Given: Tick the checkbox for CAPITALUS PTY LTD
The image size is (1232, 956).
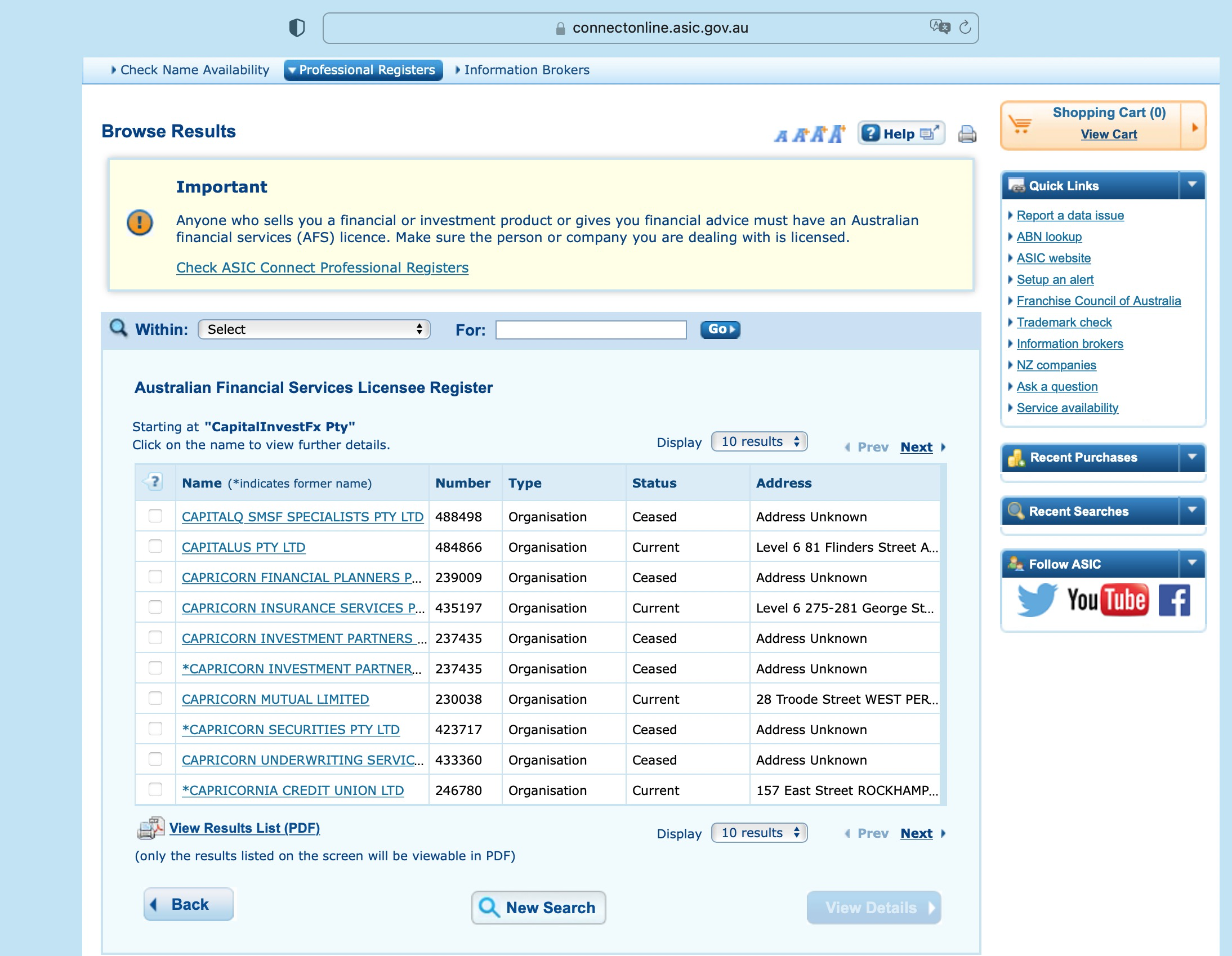Looking at the screenshot, I should [155, 546].
